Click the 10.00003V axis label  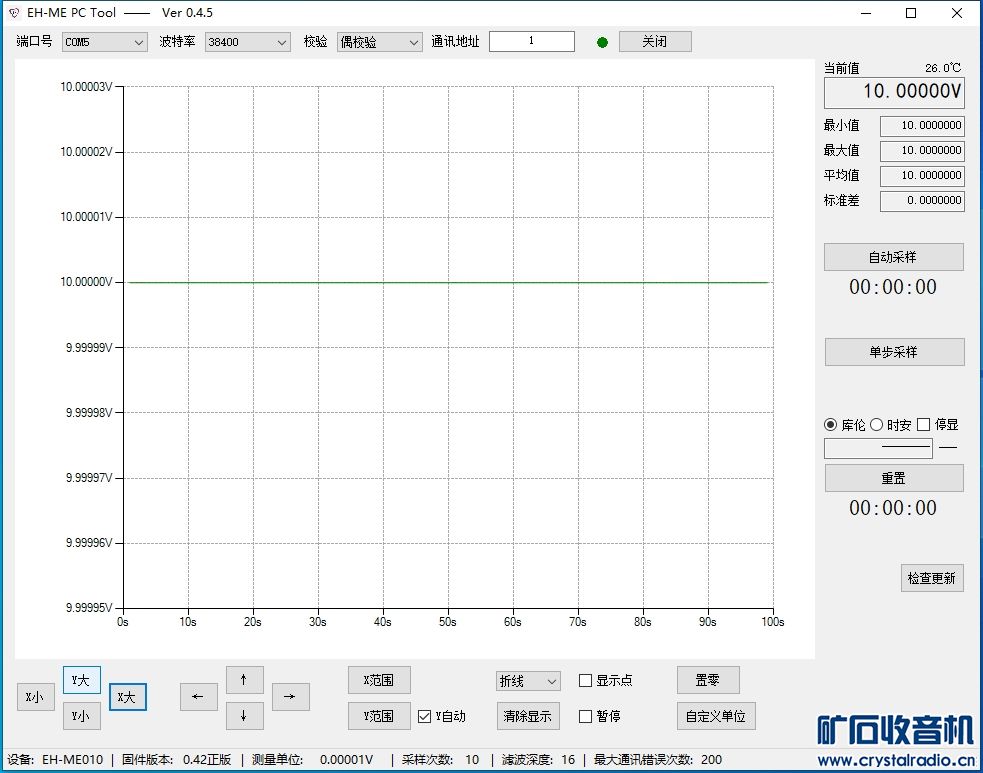[87, 87]
